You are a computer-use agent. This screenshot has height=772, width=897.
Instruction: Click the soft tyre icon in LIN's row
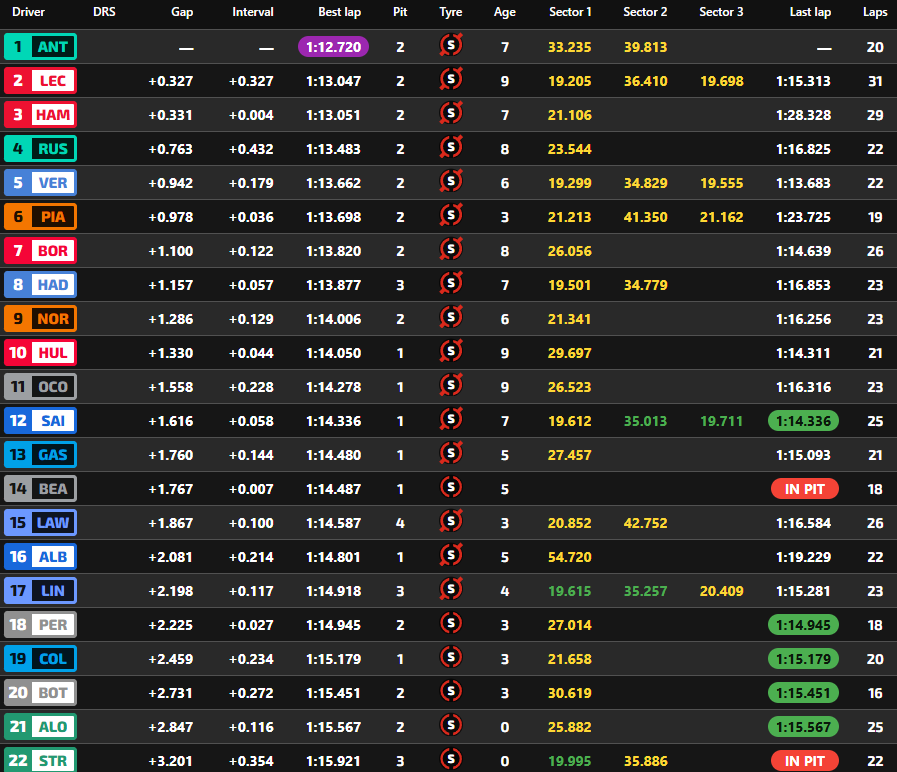coord(451,589)
